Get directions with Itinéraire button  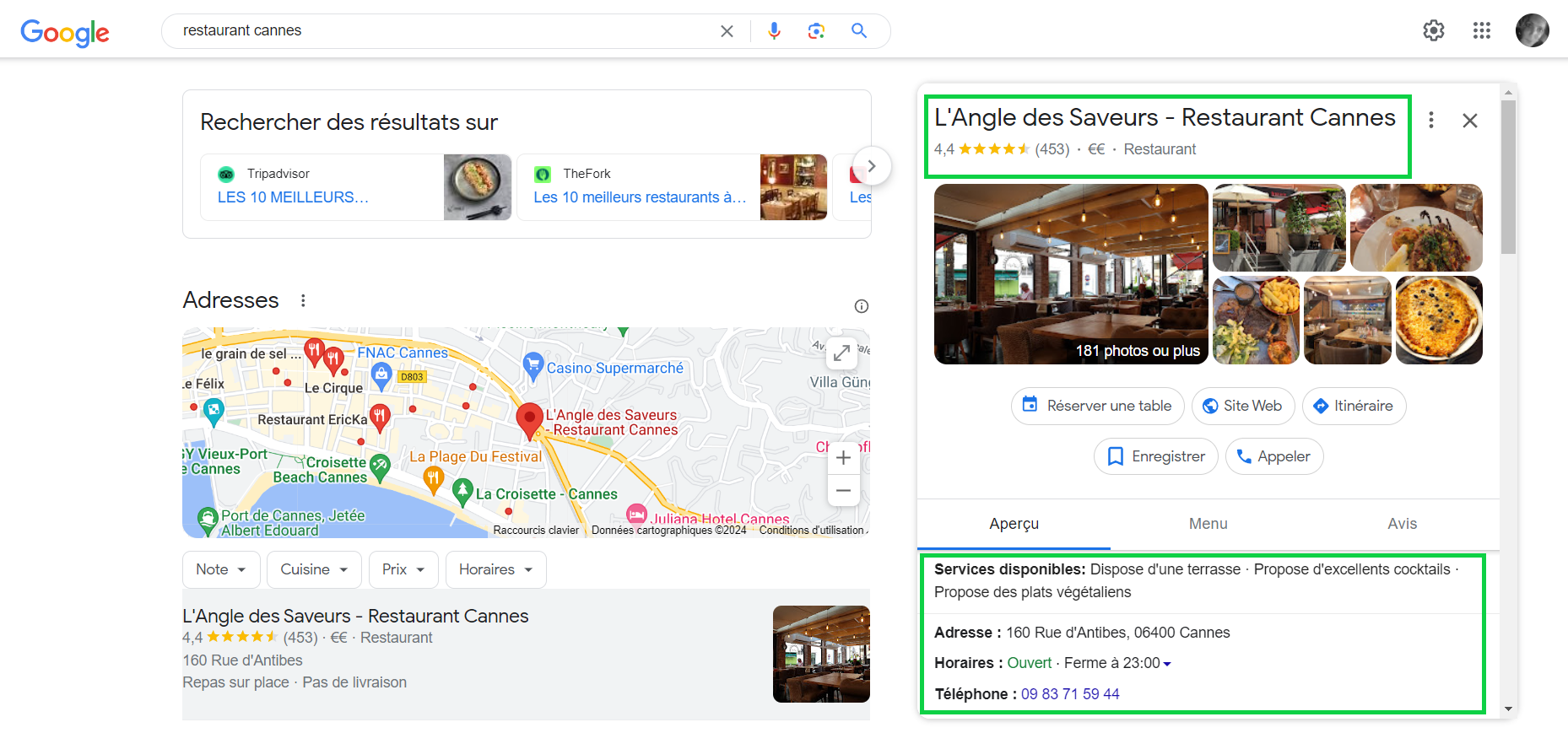tap(1354, 406)
